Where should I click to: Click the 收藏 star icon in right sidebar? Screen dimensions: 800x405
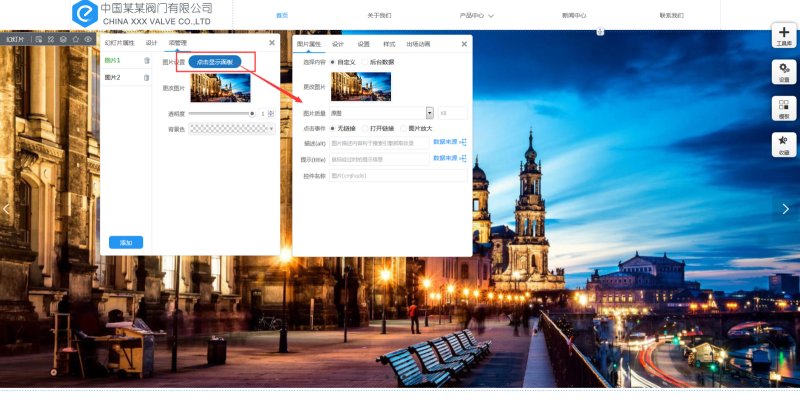[x=783, y=143]
